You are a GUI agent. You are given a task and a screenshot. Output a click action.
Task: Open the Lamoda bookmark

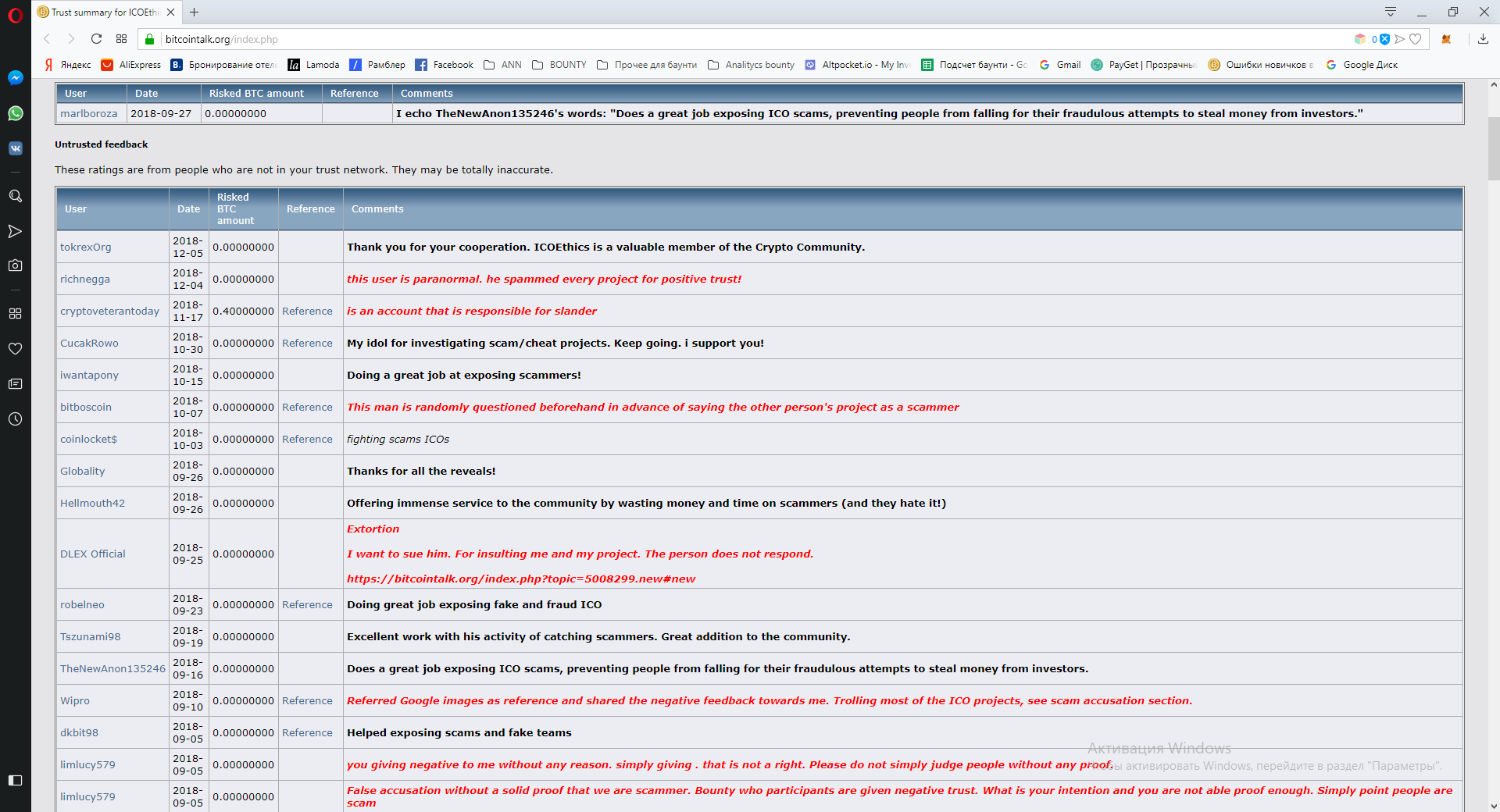(x=313, y=65)
